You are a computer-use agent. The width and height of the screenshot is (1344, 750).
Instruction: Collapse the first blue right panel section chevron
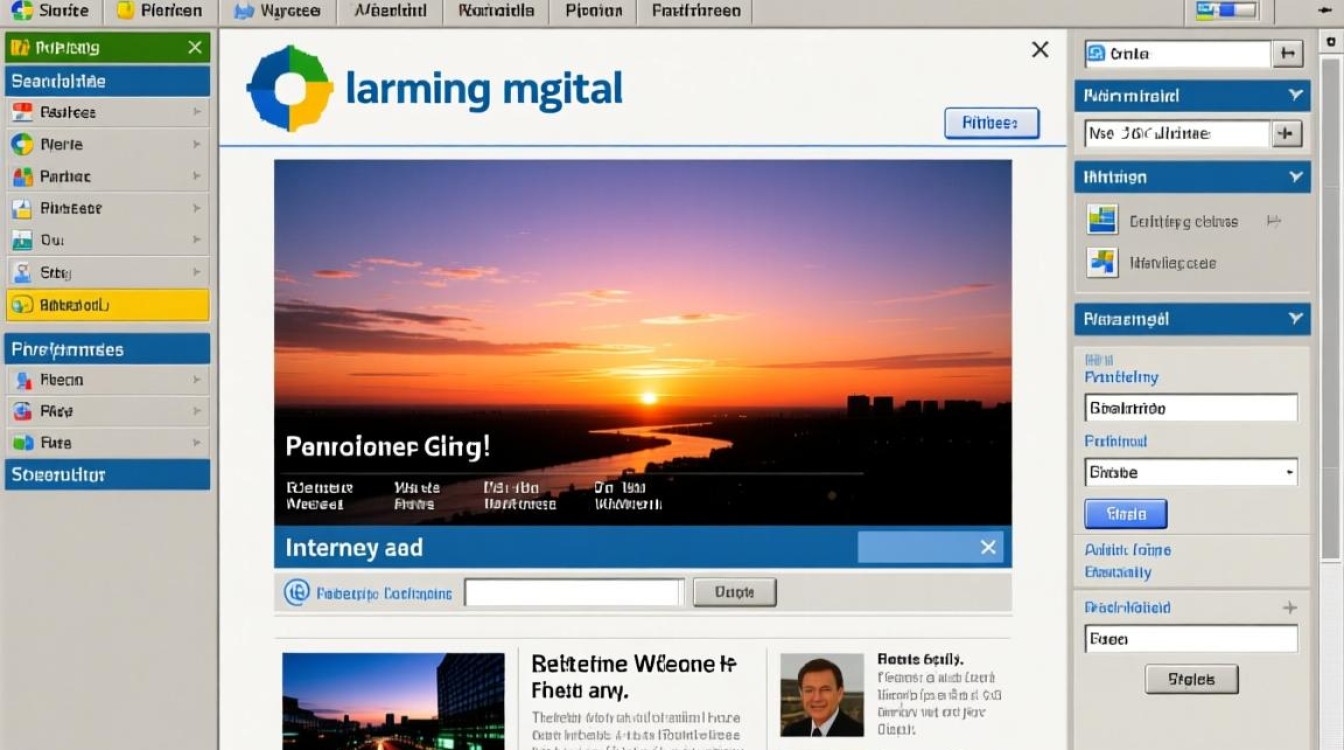click(x=1296, y=96)
